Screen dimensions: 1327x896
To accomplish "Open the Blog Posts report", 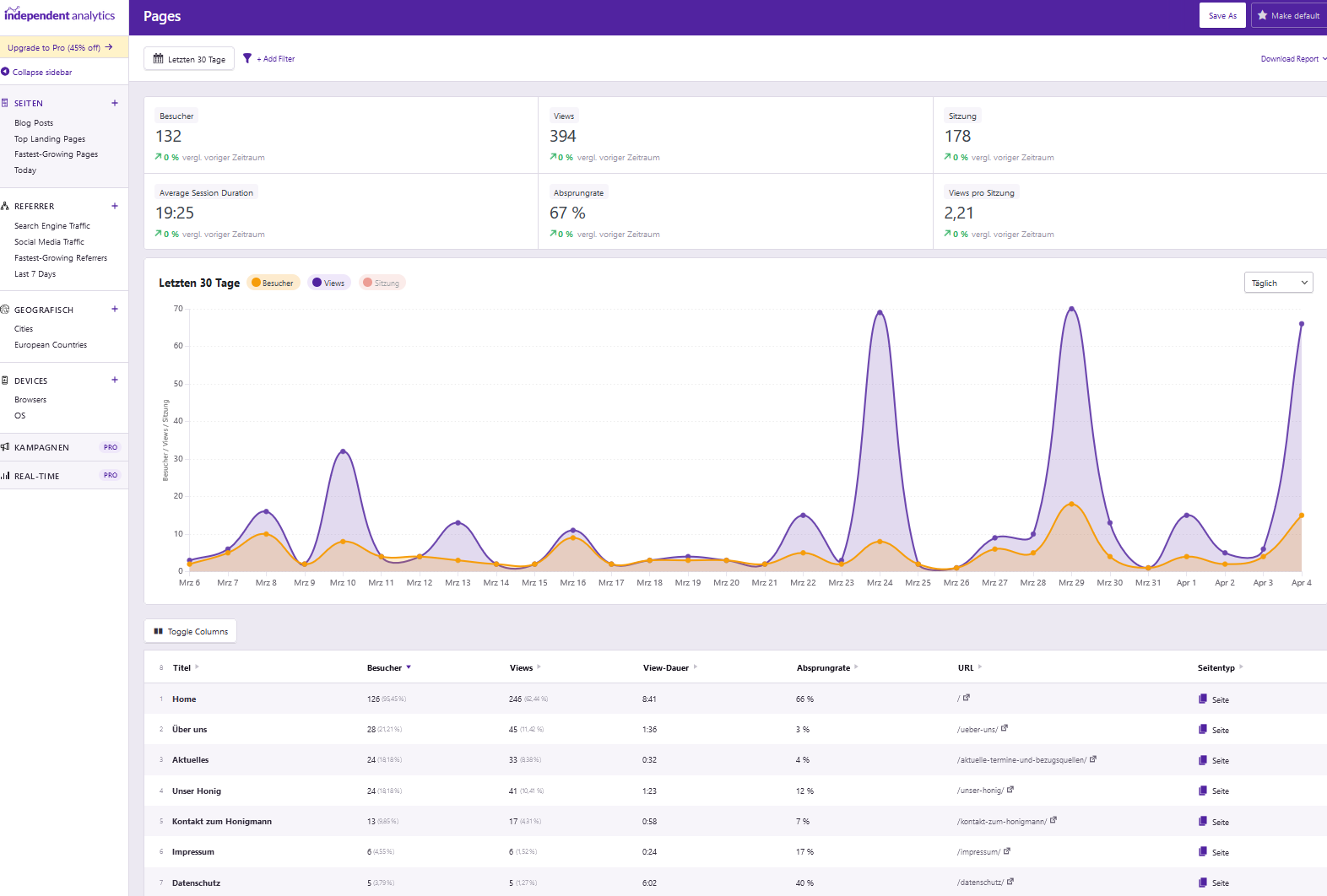I will coord(34,123).
